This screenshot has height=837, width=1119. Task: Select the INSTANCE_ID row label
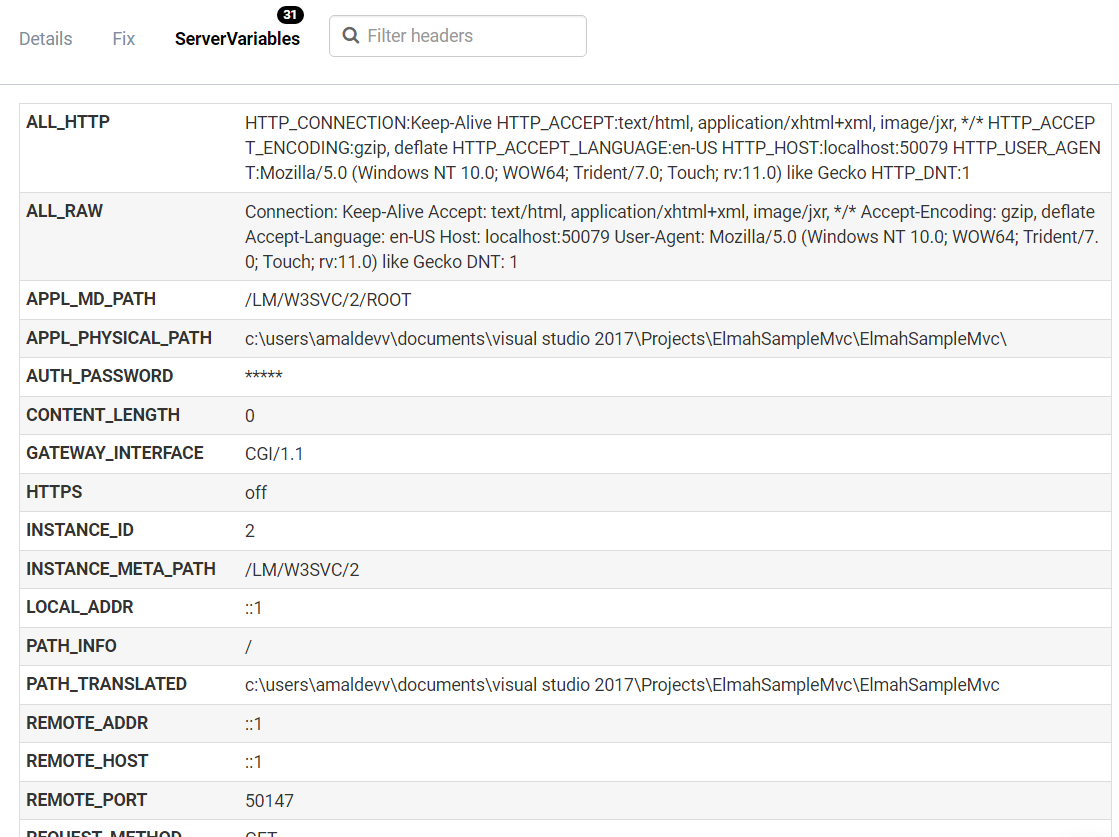[80, 530]
